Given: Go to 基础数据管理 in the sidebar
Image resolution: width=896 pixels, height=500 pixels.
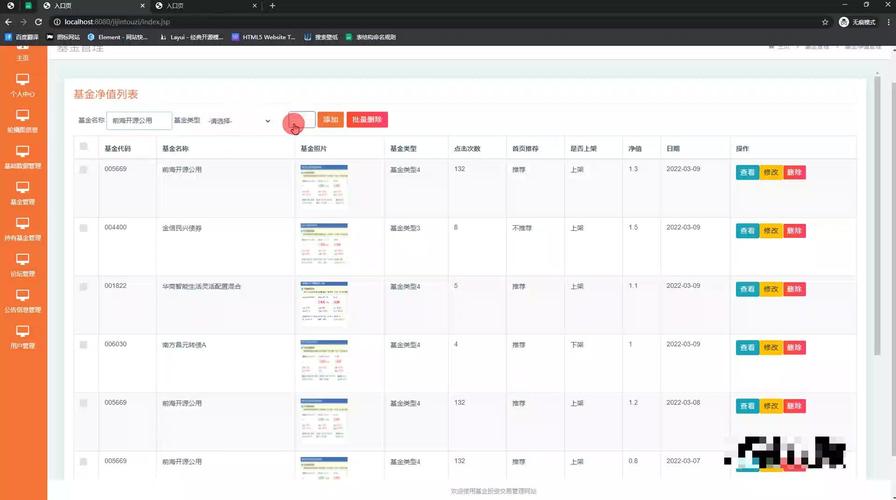Looking at the screenshot, I should click(22, 156).
